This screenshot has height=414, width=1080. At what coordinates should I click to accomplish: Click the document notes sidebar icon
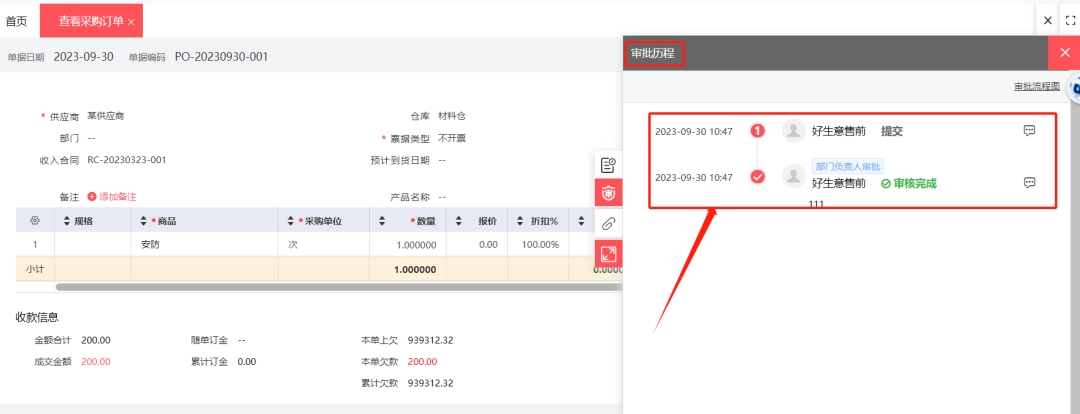pos(608,165)
